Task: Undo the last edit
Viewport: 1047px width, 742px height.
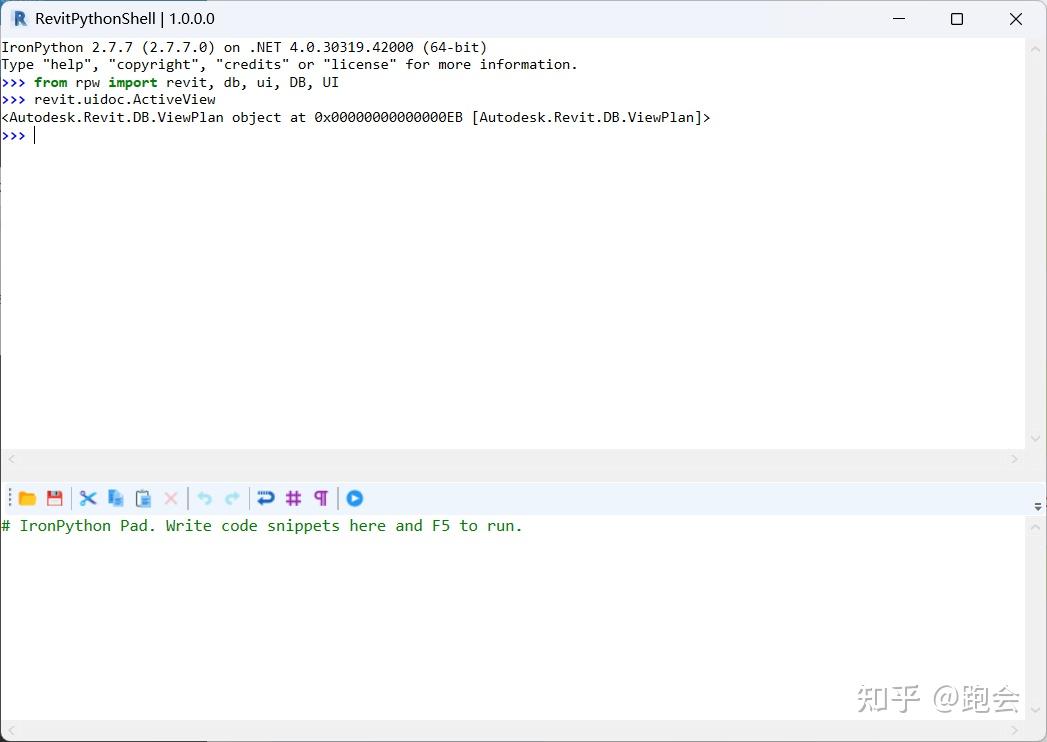Action: 204,498
